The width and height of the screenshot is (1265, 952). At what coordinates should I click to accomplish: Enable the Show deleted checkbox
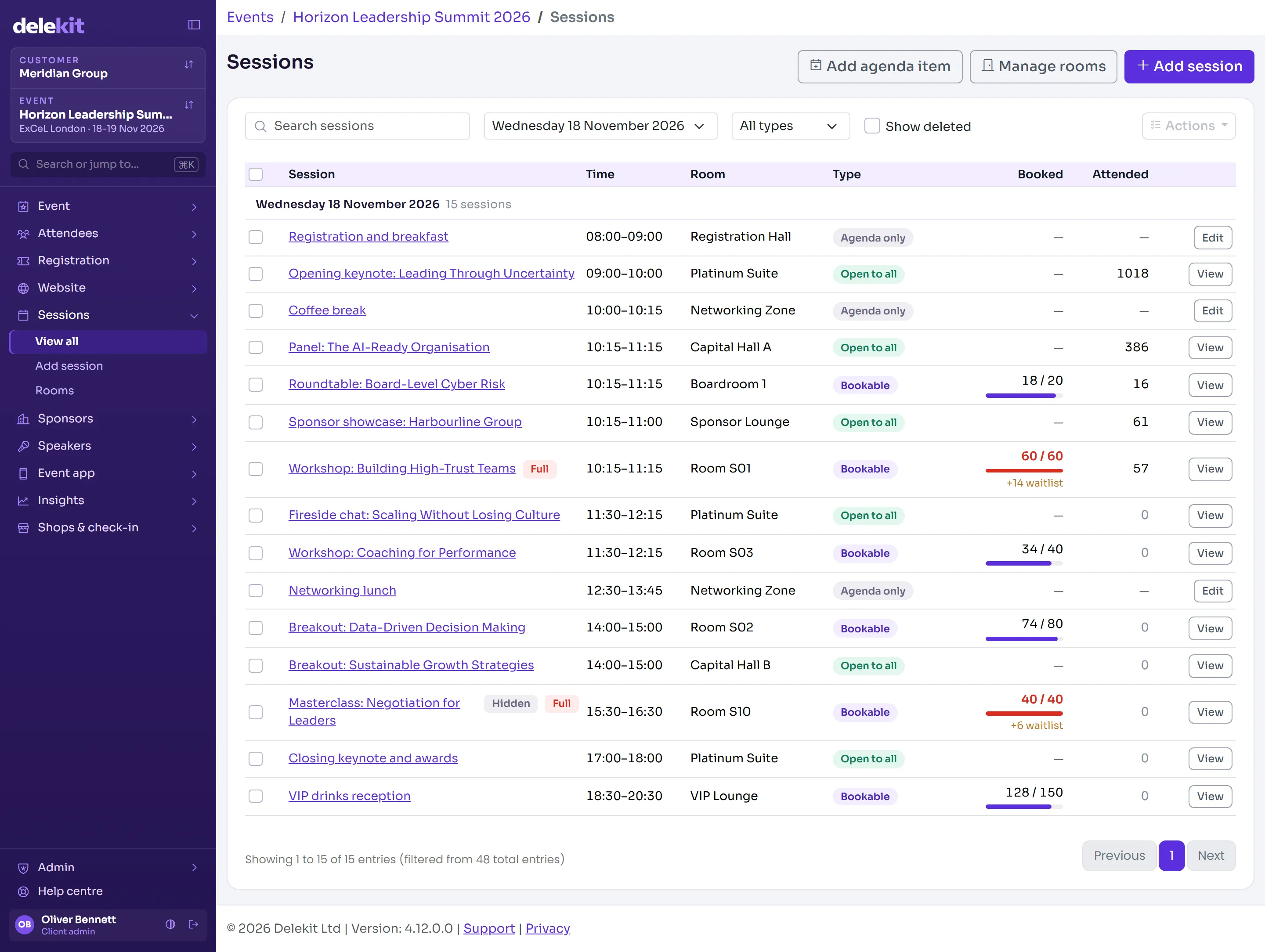pos(871,126)
